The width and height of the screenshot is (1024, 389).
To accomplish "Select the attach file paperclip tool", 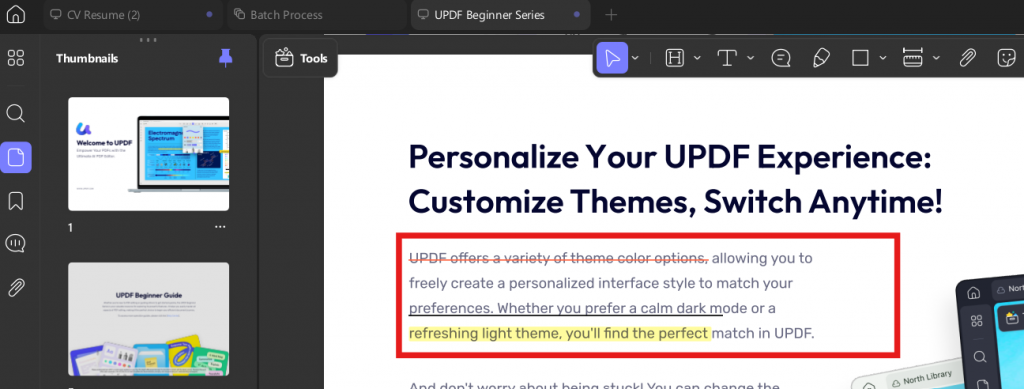I will click(967, 58).
